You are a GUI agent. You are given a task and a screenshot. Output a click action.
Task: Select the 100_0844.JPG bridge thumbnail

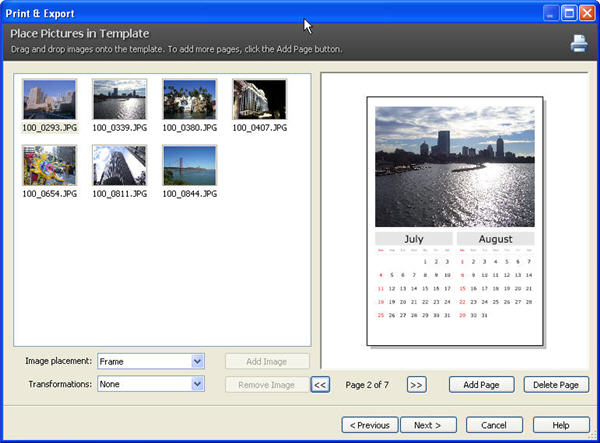click(190, 165)
